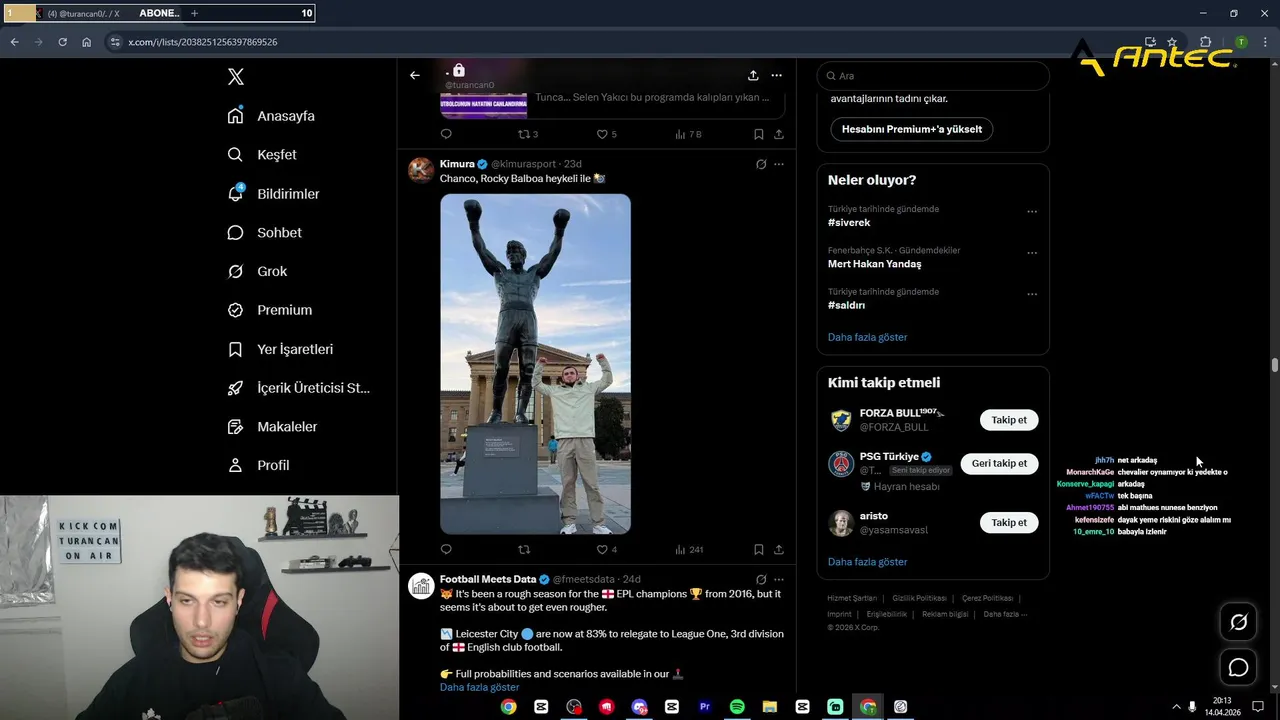This screenshot has height=720, width=1280.
Task: Open Spotify from taskbar
Action: pos(737,707)
